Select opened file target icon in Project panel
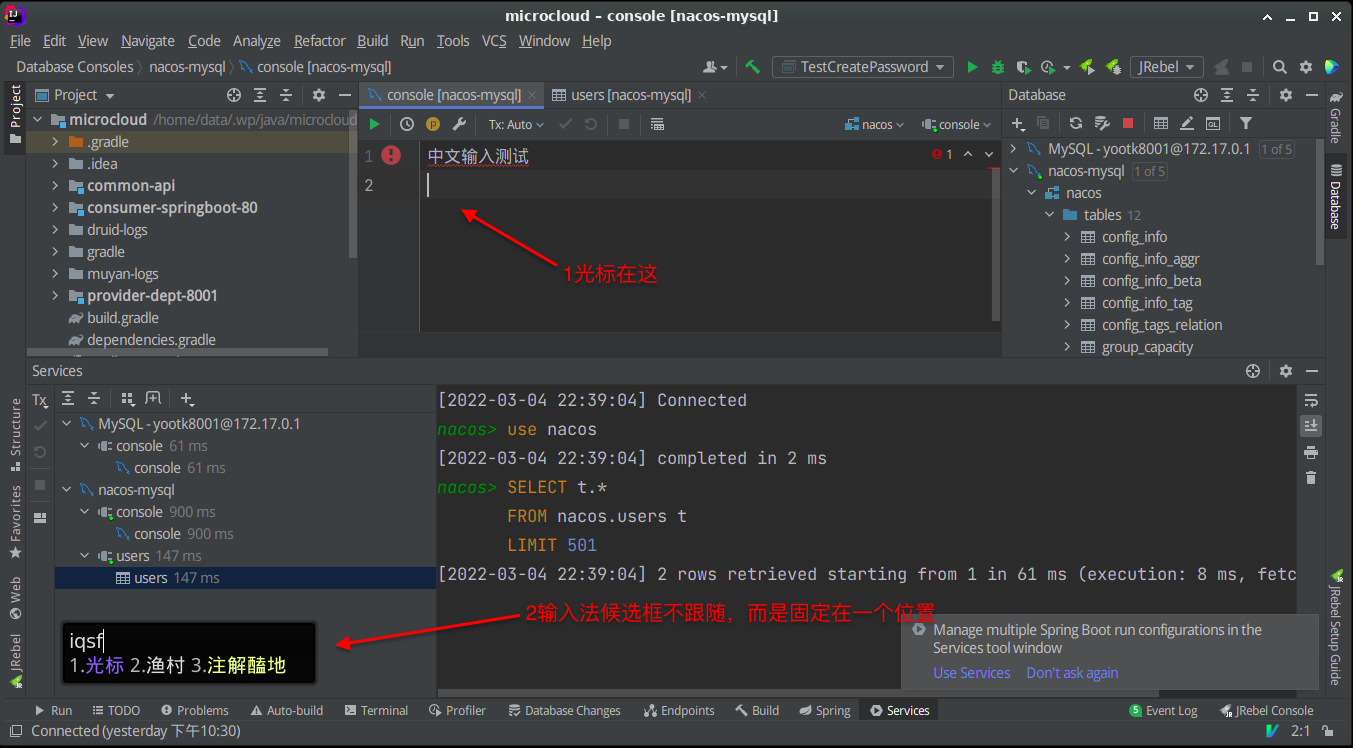This screenshot has width=1353, height=748. click(234, 95)
